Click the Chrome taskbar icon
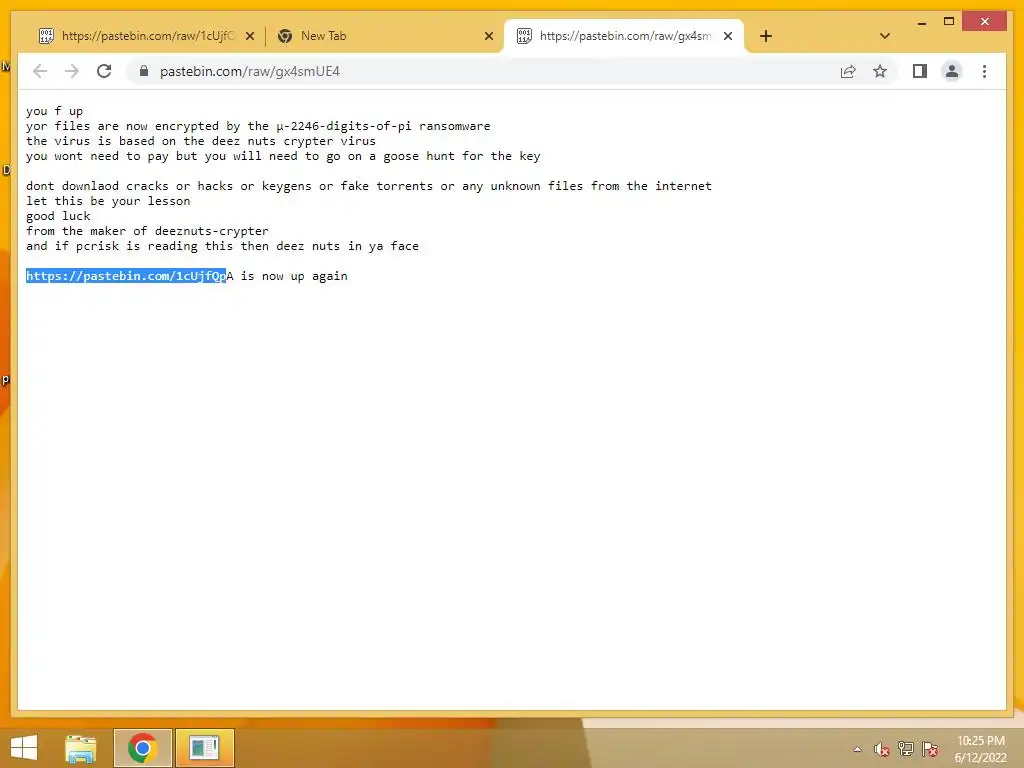The width and height of the screenshot is (1024, 768). click(142, 748)
